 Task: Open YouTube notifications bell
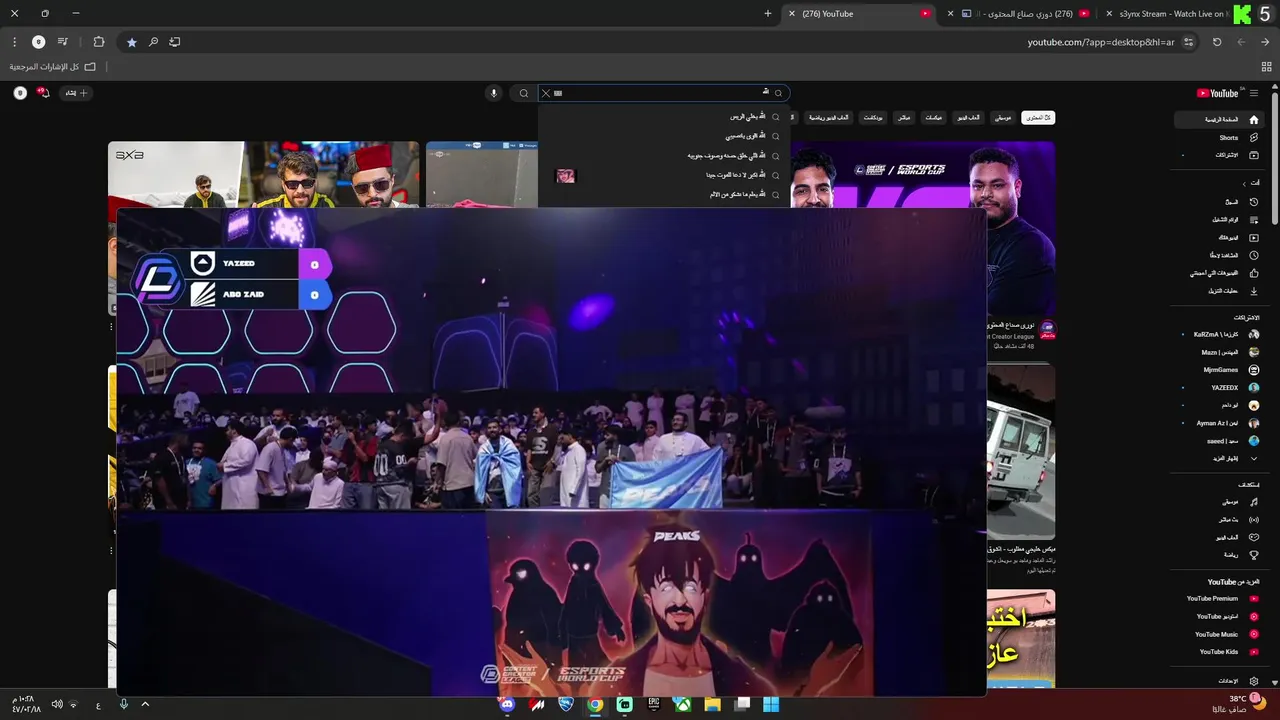point(43,93)
